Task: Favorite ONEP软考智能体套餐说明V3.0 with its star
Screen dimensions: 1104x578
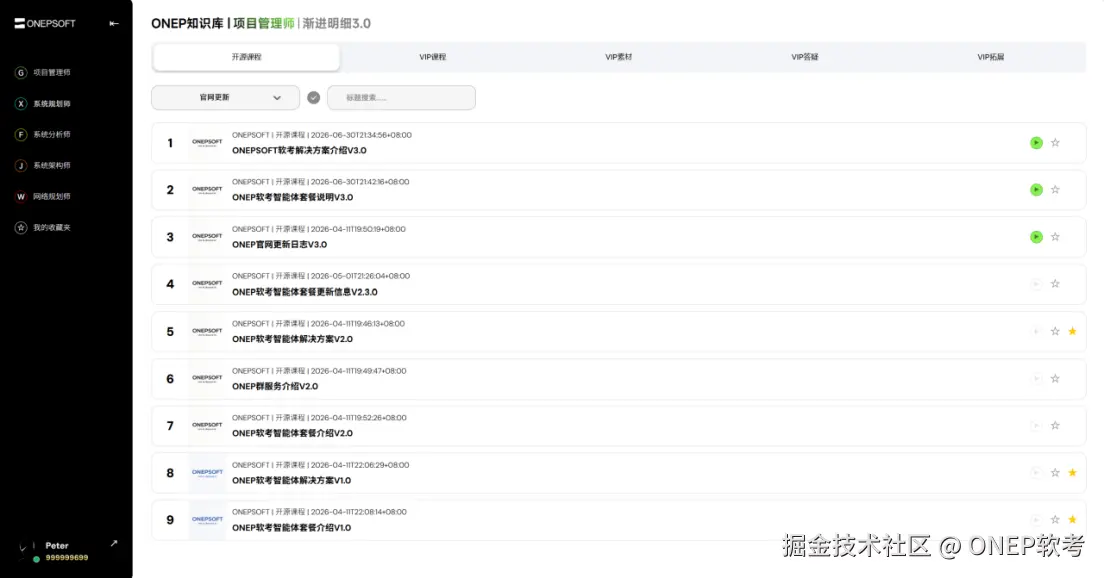Action: 1055,189
